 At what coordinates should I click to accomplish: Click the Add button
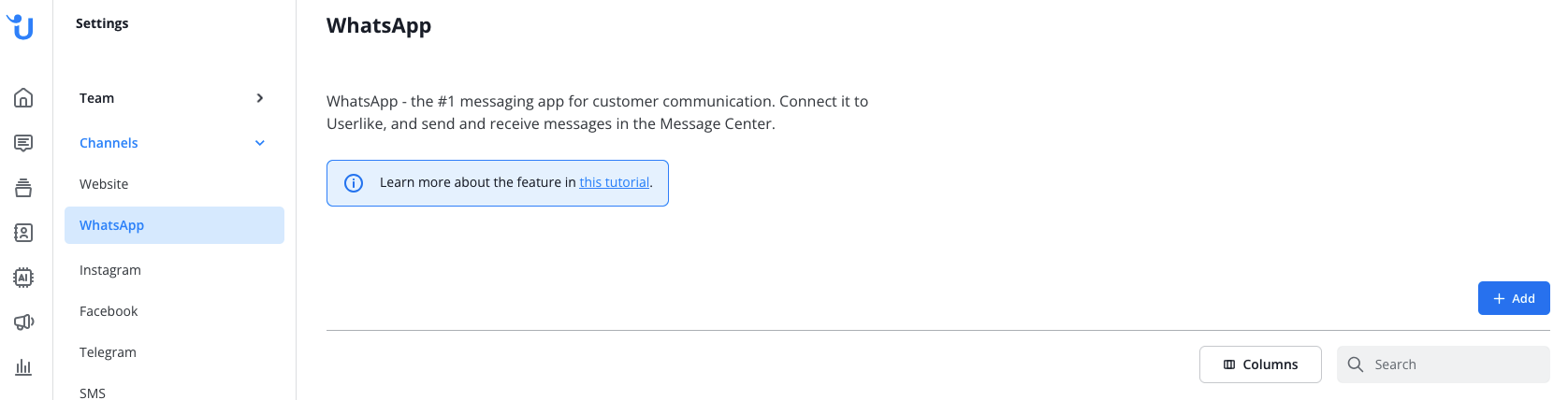[1514, 298]
